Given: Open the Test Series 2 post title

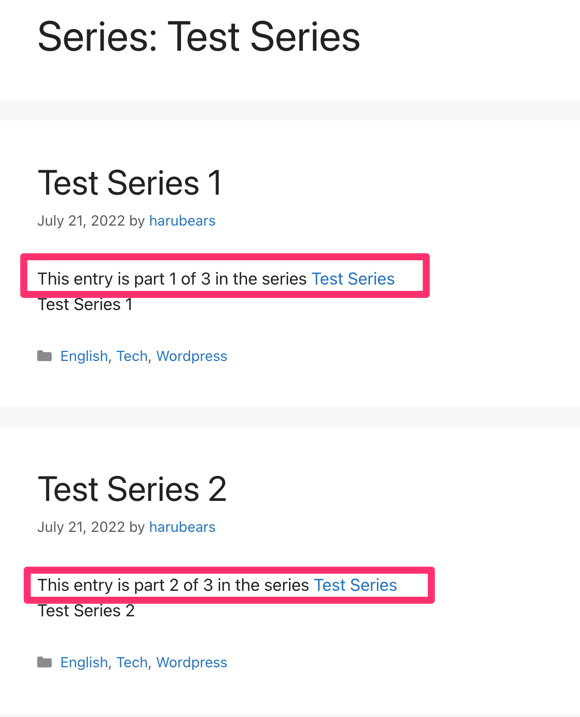Looking at the screenshot, I should coord(132,489).
